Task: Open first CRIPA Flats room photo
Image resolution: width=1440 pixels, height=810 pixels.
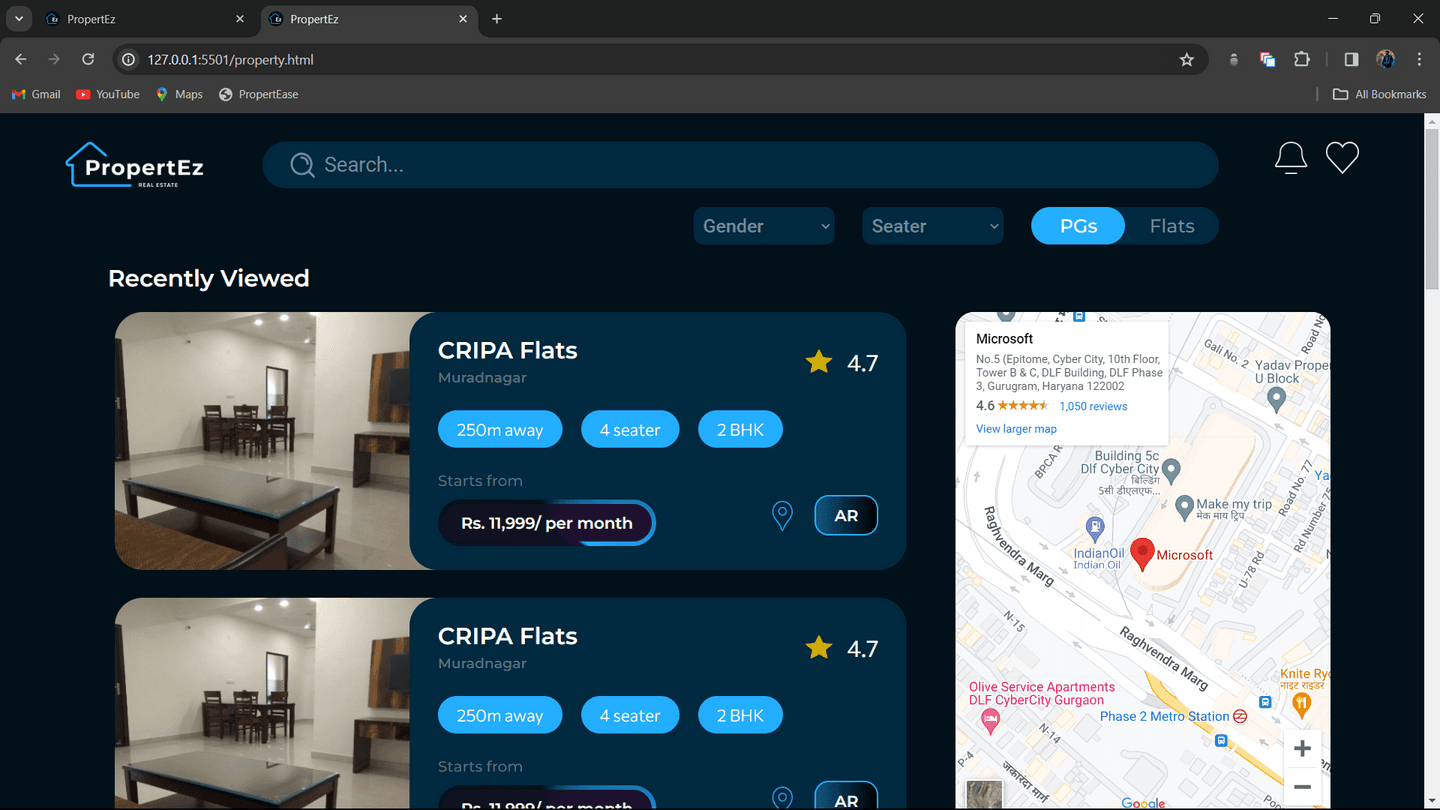Action: point(263,441)
